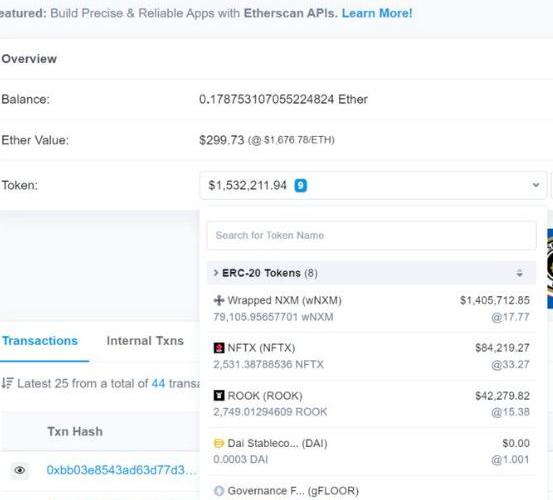Open the Learn More! link

pos(377,13)
